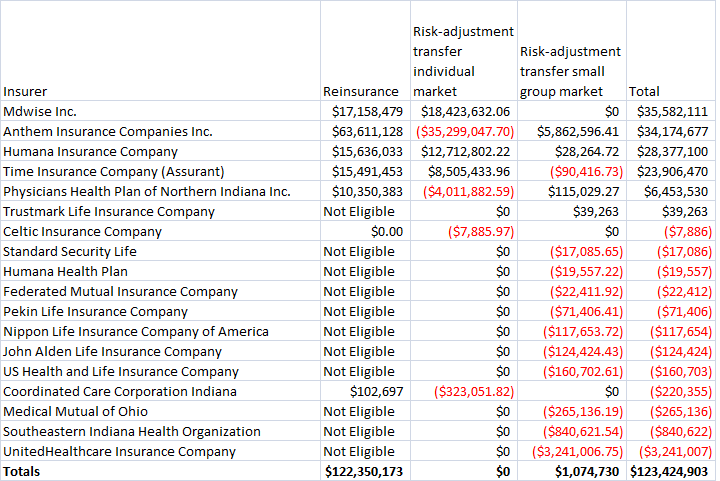Click 'UnitedHealthcare Insurance Company' cell
The height and width of the screenshot is (481, 720).
[x=160, y=452]
